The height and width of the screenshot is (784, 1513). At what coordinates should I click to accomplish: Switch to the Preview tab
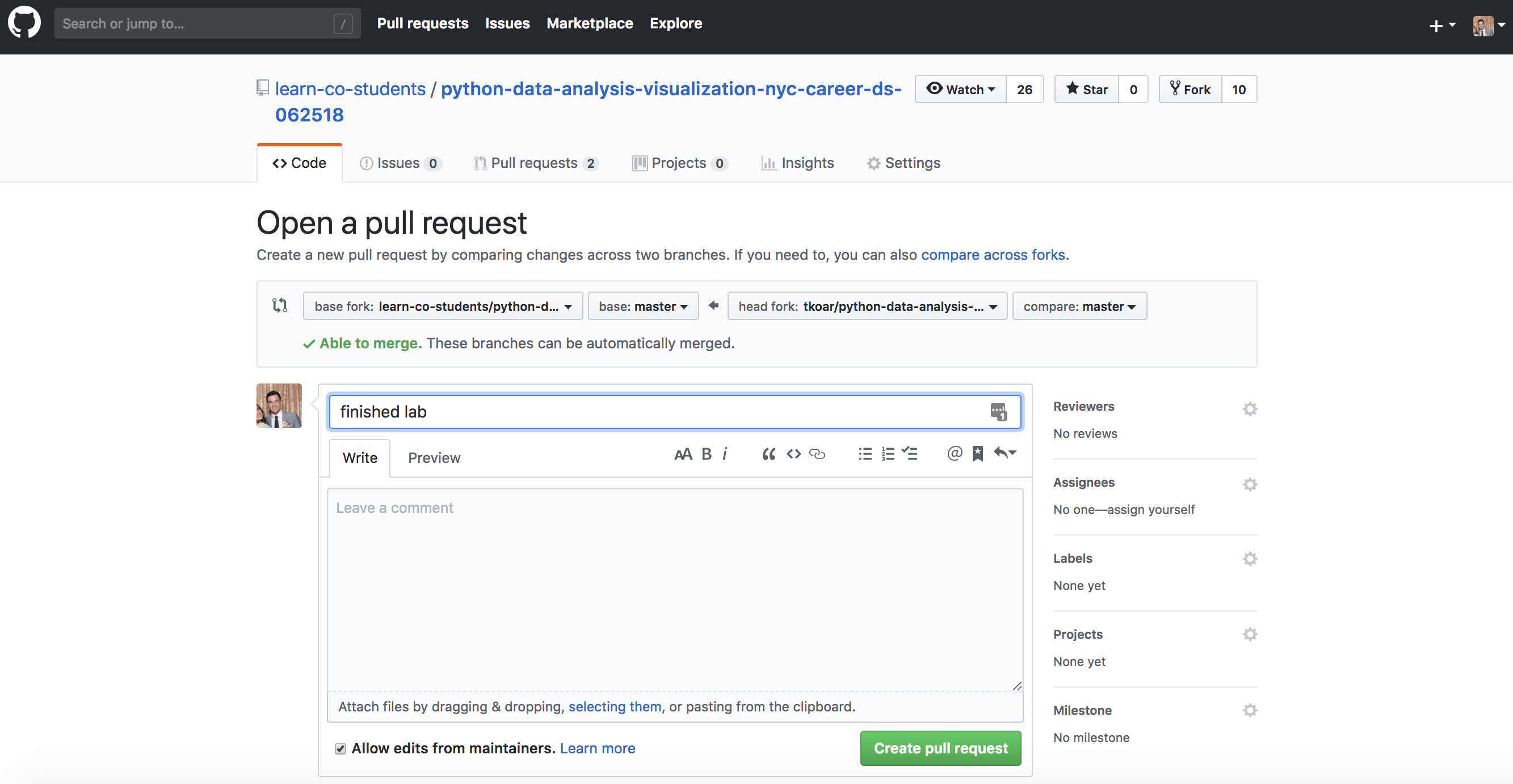tap(434, 458)
